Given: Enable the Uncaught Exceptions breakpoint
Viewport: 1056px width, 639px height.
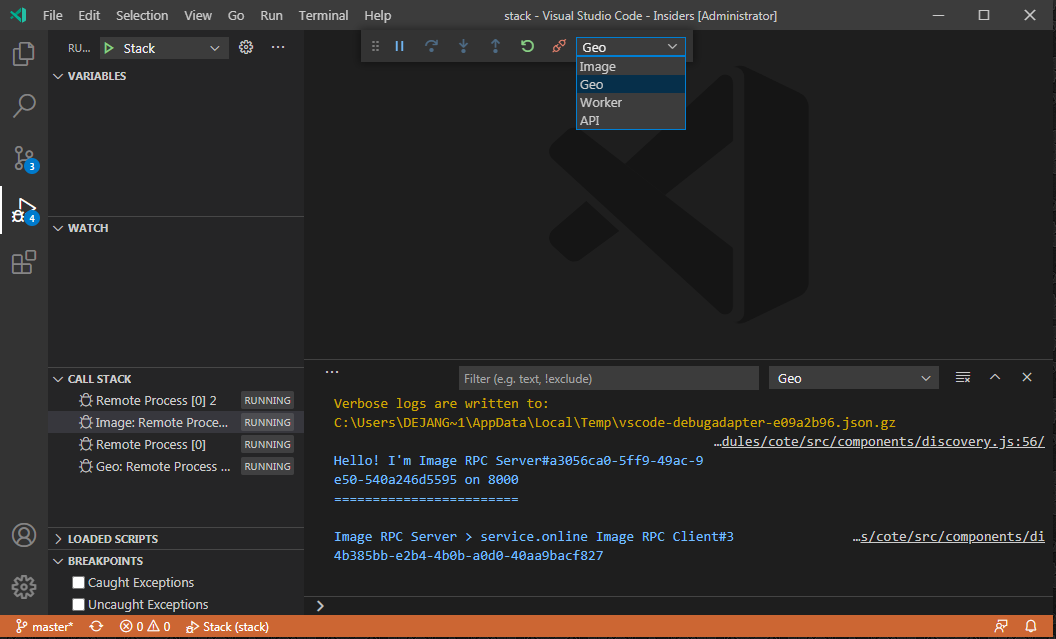Looking at the screenshot, I should (x=78, y=604).
